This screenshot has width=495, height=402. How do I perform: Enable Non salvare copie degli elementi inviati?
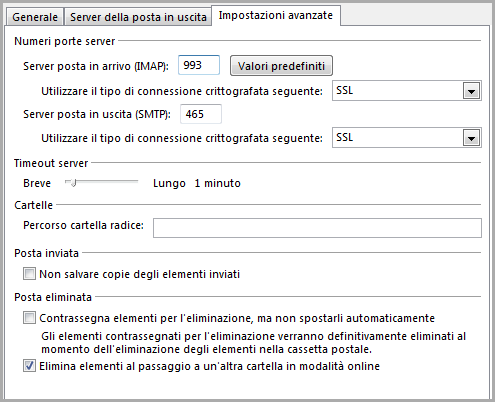coord(29,274)
